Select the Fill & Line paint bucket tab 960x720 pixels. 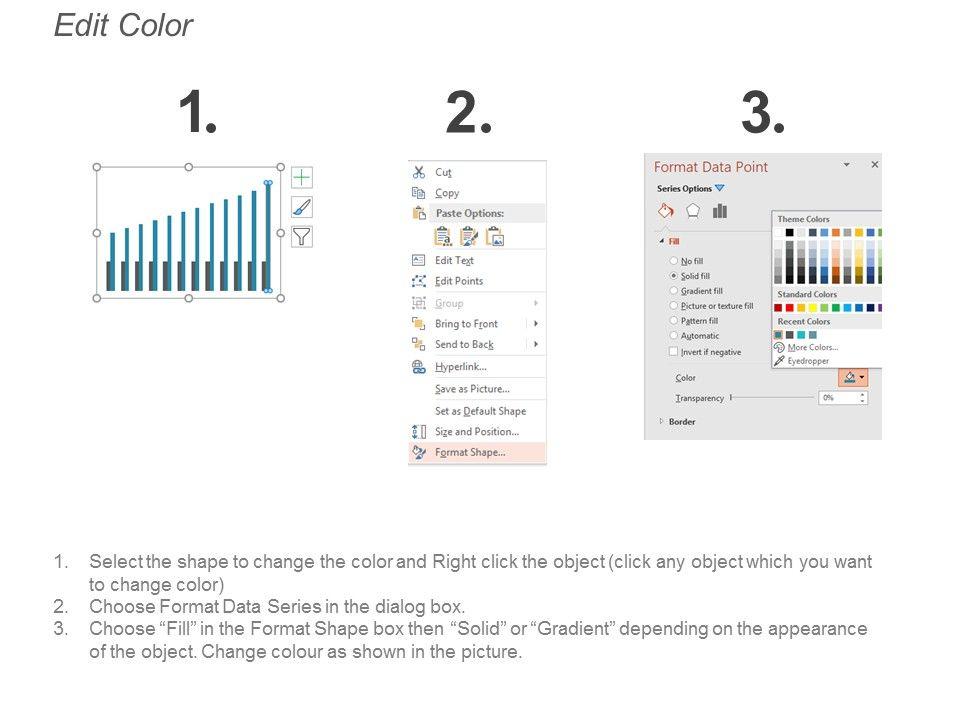(665, 211)
